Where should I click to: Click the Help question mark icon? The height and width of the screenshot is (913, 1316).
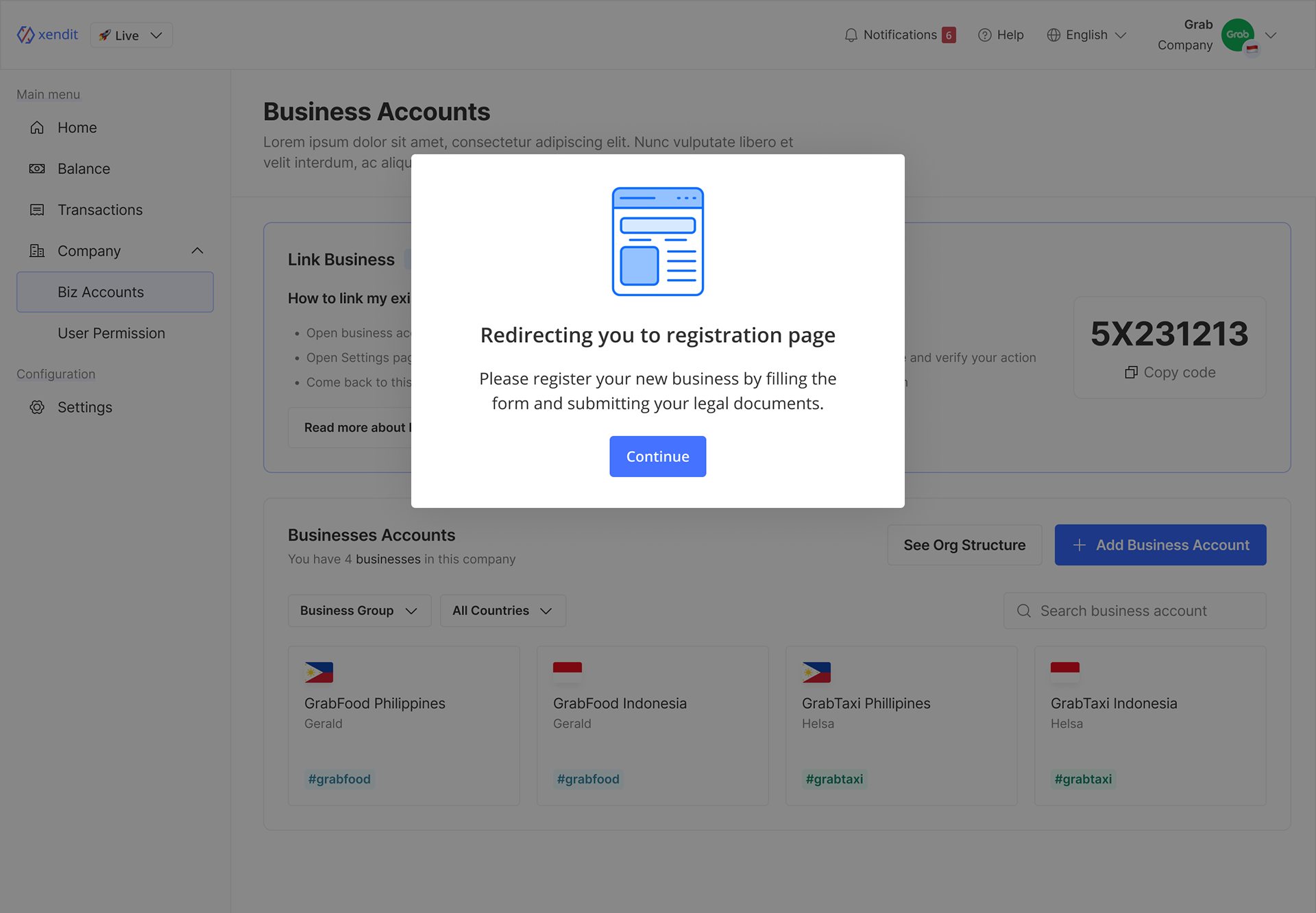click(984, 35)
